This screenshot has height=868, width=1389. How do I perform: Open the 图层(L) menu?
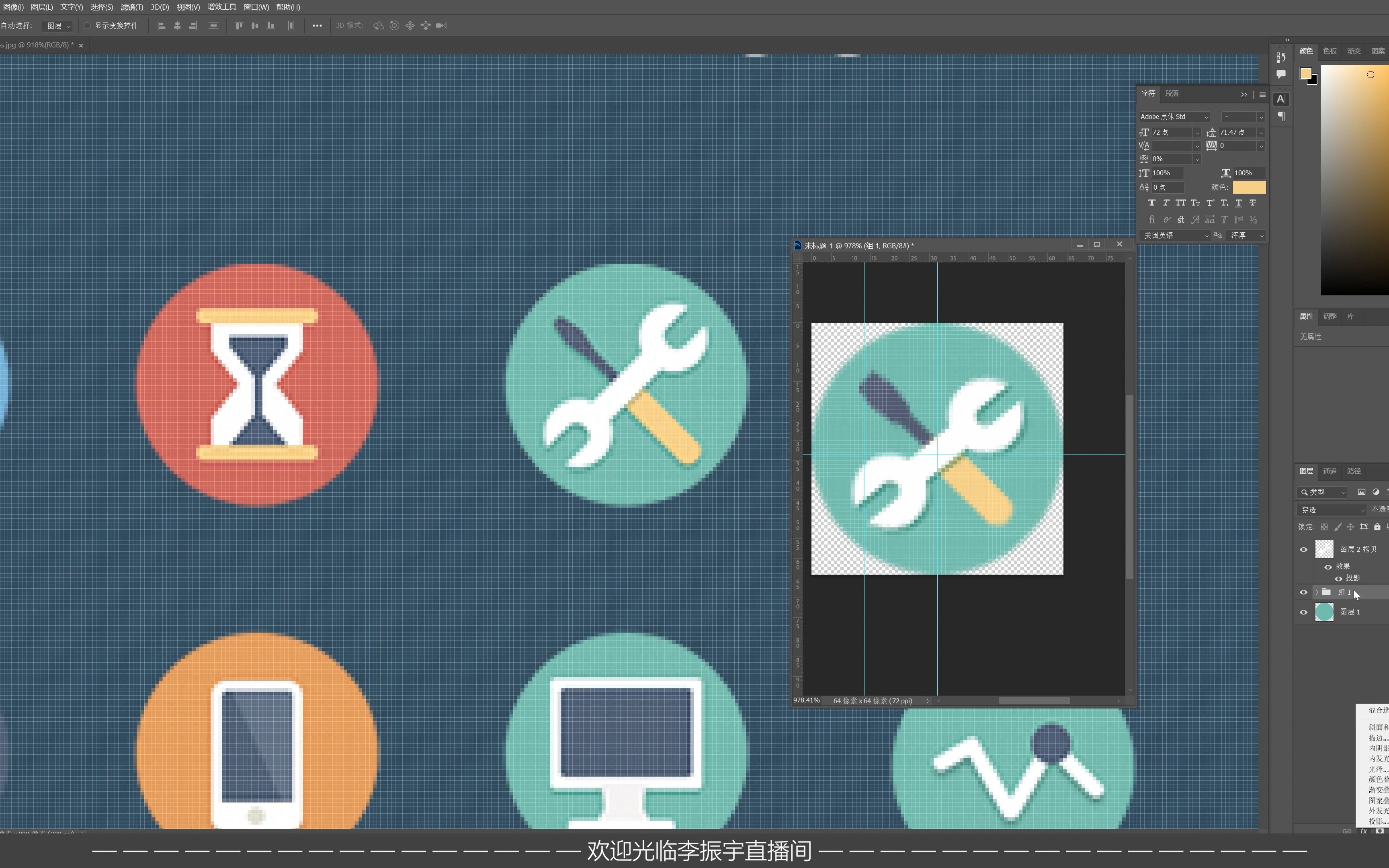42,7
